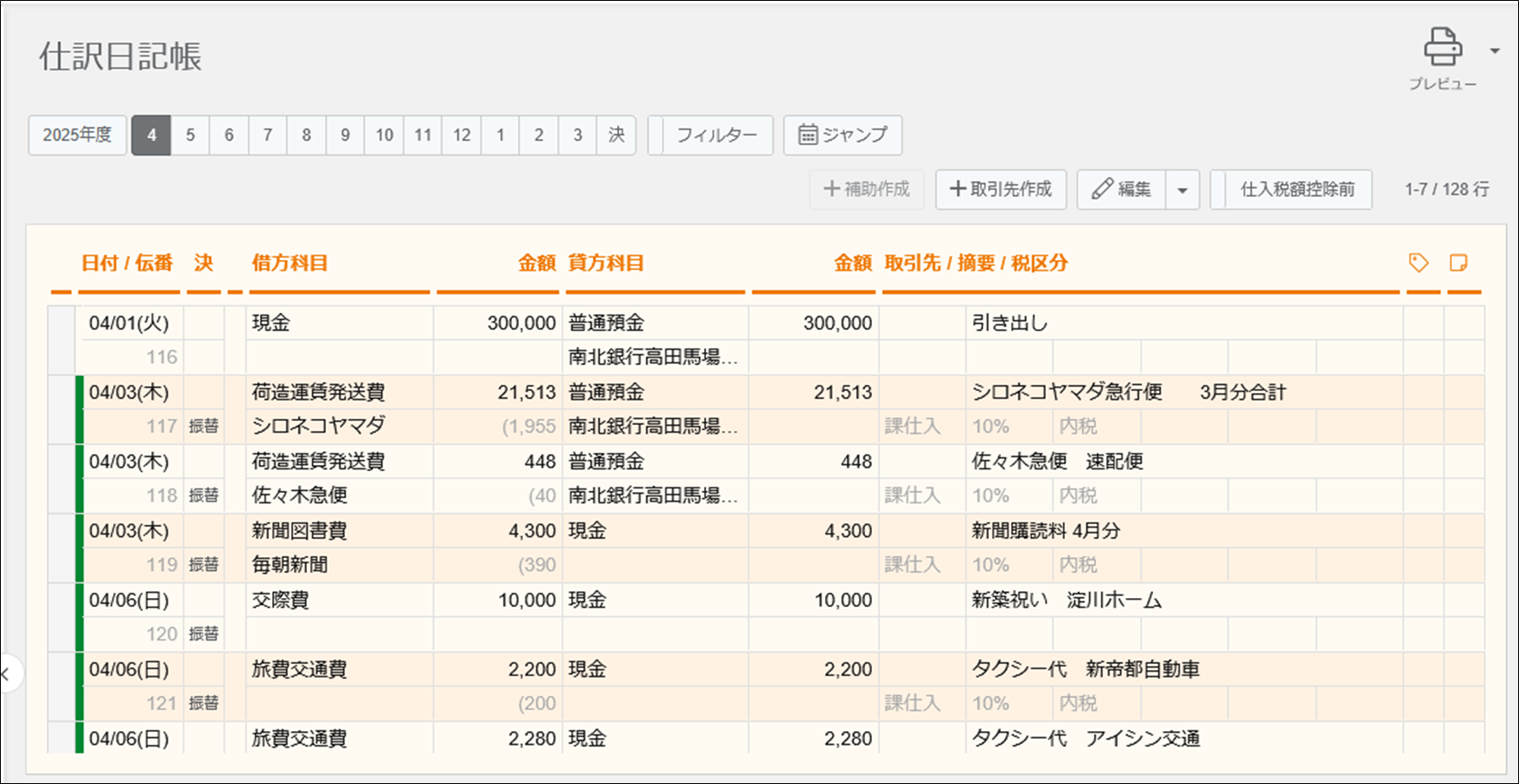Click the tag icon in table header
Viewport: 1519px width, 784px height.
(1418, 262)
